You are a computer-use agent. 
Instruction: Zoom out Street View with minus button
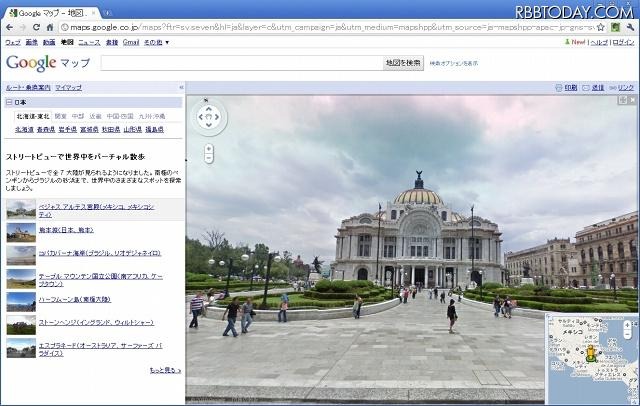click(x=209, y=158)
